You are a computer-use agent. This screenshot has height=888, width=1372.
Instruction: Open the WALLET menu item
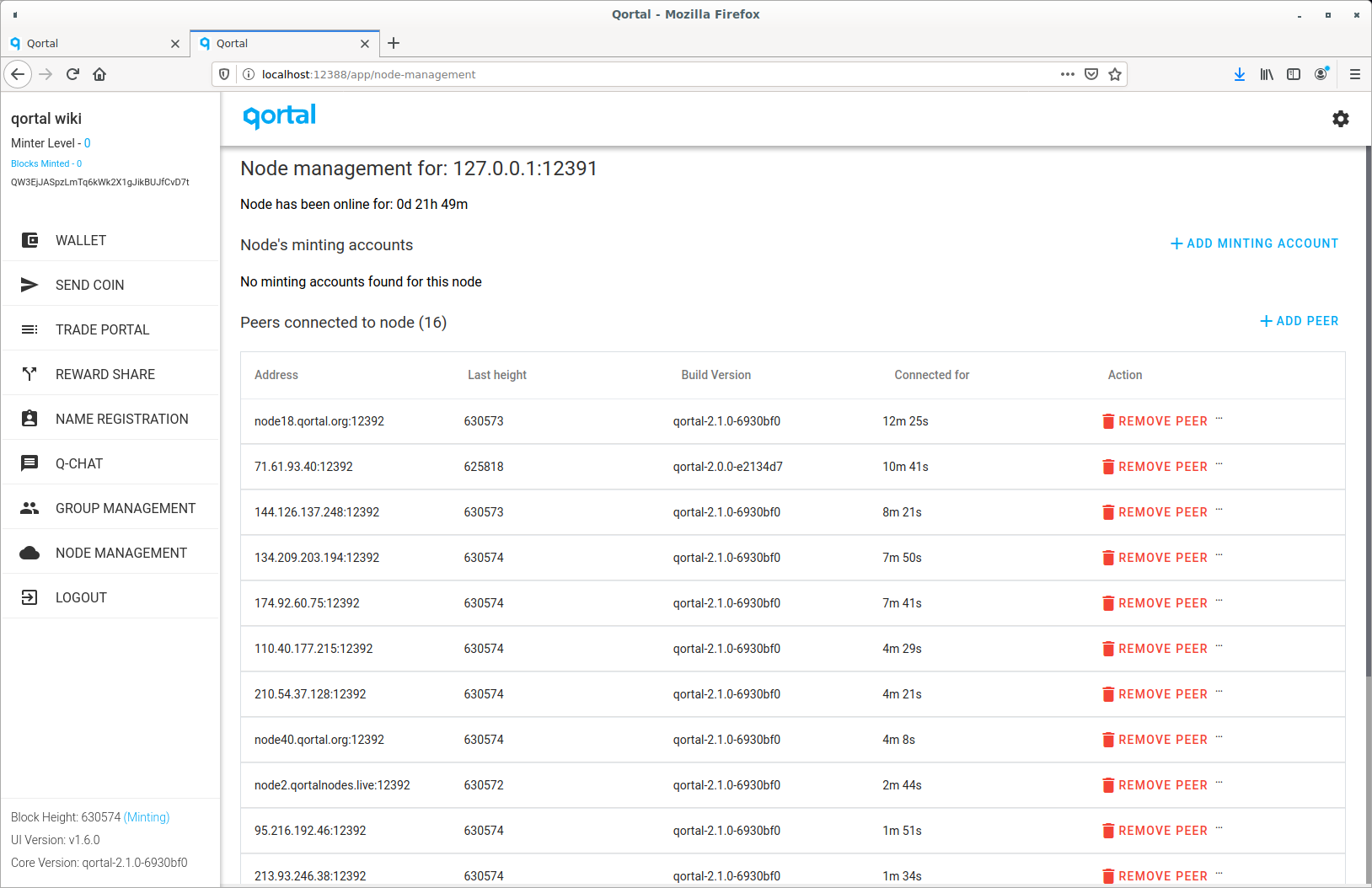coord(110,240)
